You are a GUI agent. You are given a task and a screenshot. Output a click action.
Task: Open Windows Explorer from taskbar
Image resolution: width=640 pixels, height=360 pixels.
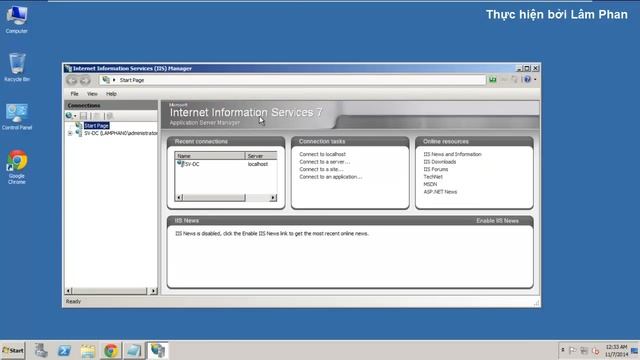pos(87,351)
